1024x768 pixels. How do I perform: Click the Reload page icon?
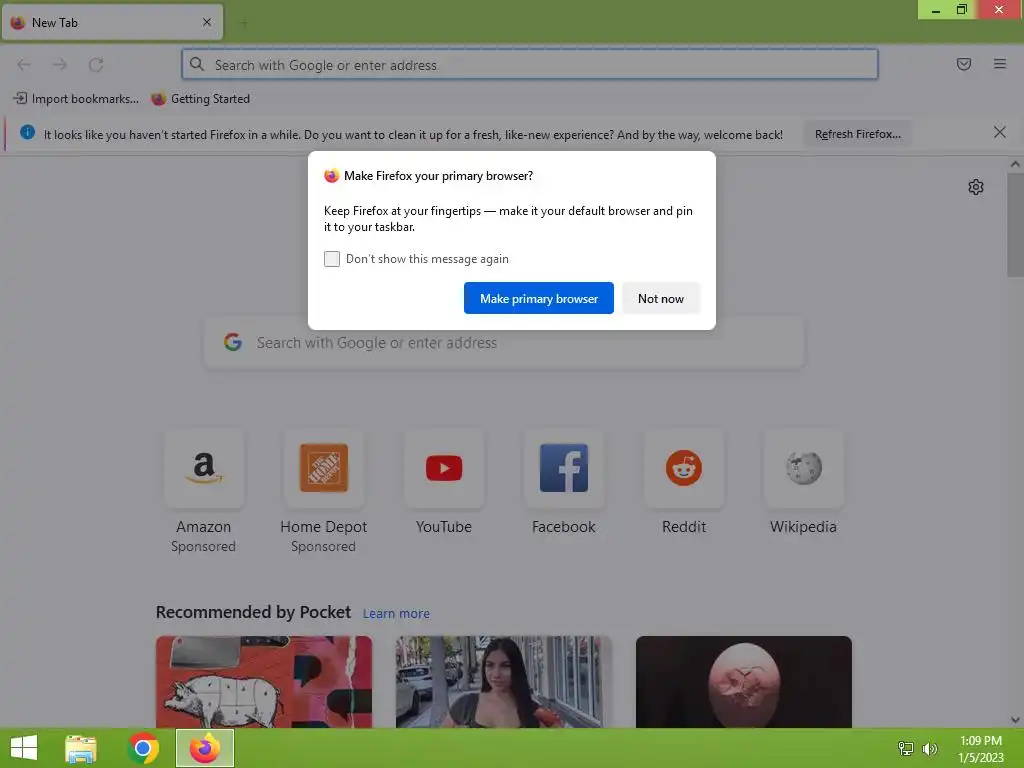tap(96, 64)
